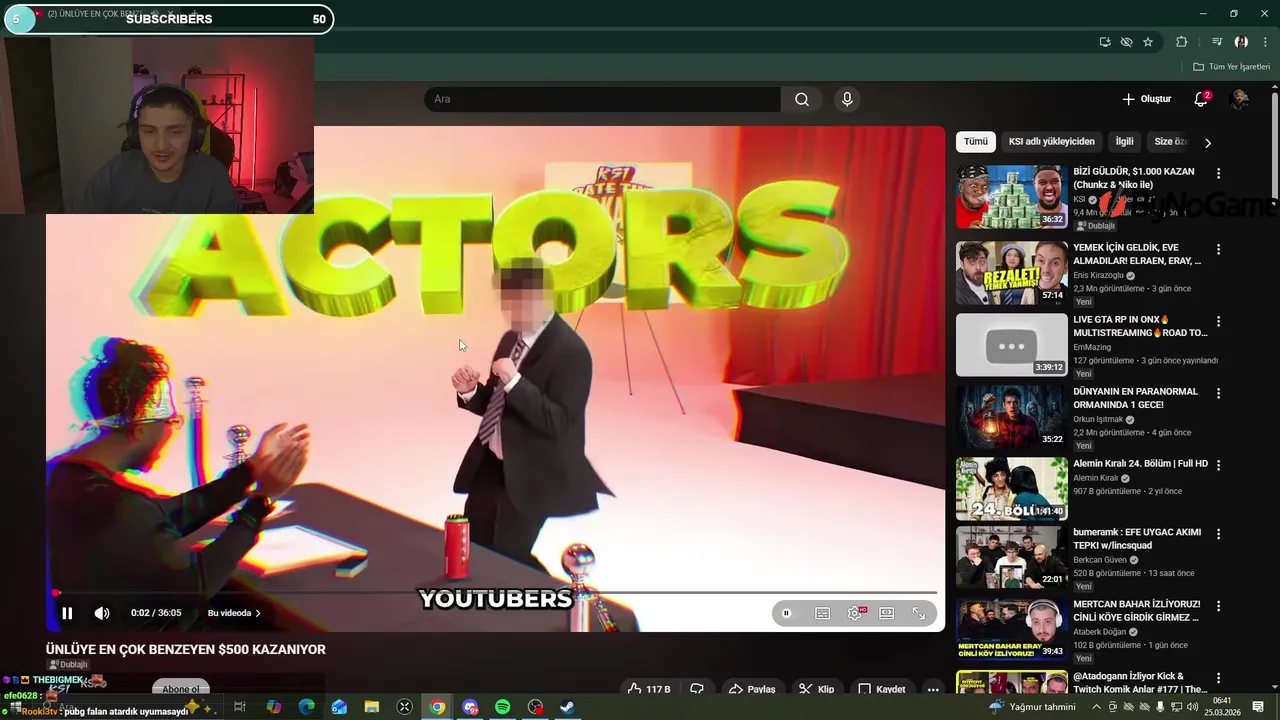Open Google Chrome from the taskbar

[x=437, y=707]
